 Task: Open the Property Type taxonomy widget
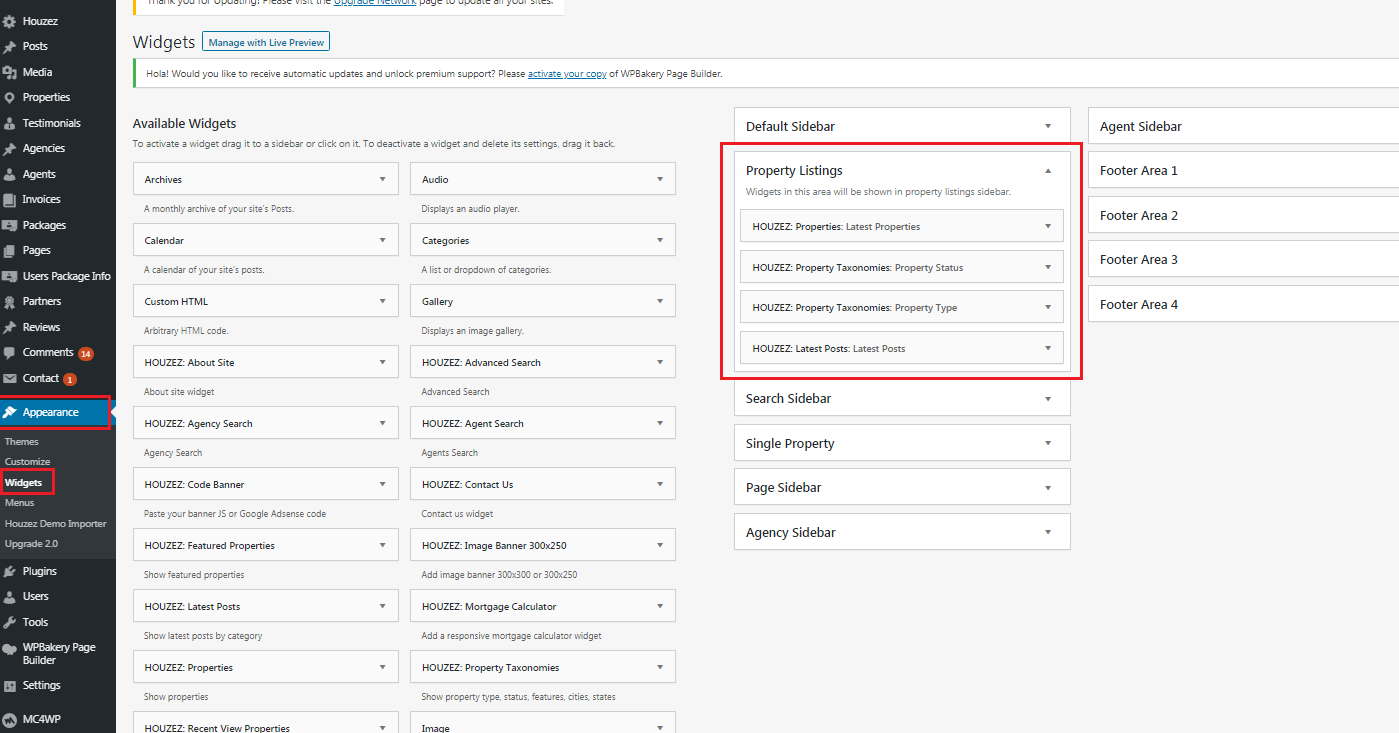[902, 308]
